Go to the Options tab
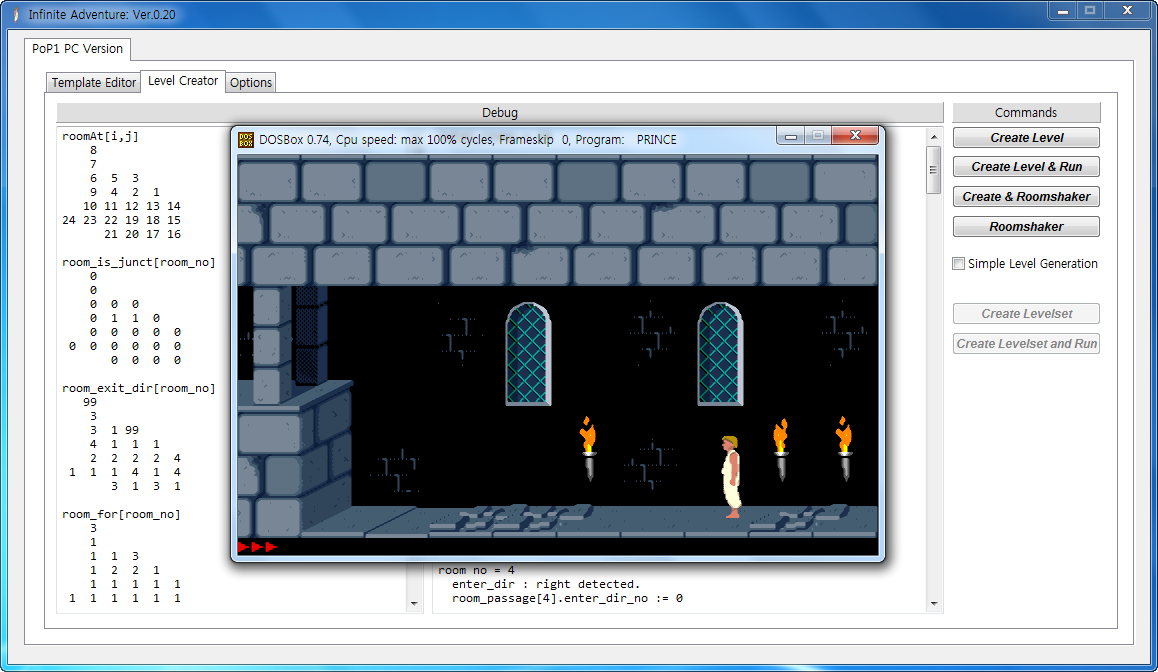Screen dimensions: 1158x672 251,83
